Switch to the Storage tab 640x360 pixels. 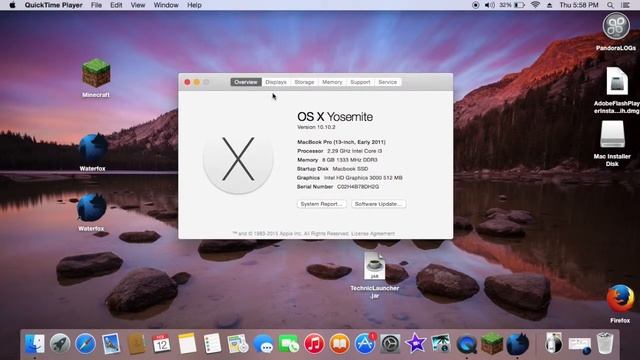[x=304, y=82]
